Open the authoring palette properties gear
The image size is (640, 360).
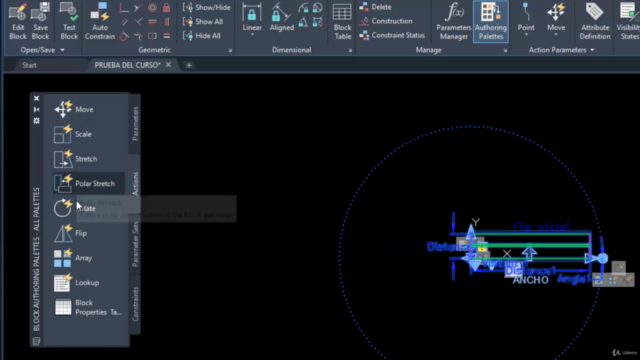36,121
